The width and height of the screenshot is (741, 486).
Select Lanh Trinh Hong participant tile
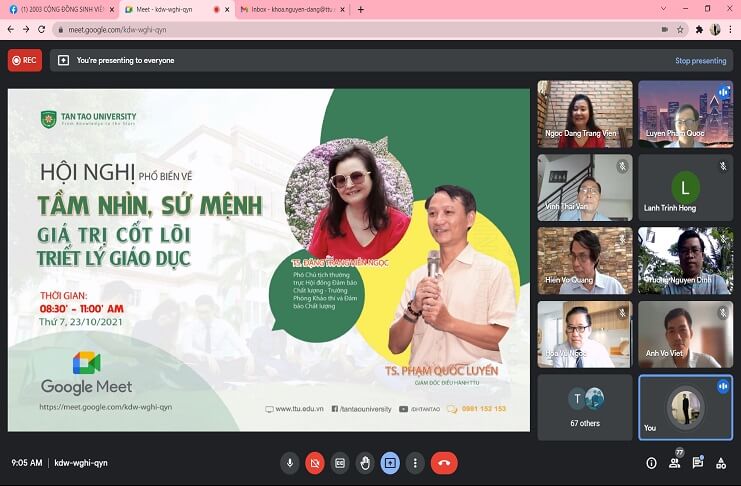[686, 188]
